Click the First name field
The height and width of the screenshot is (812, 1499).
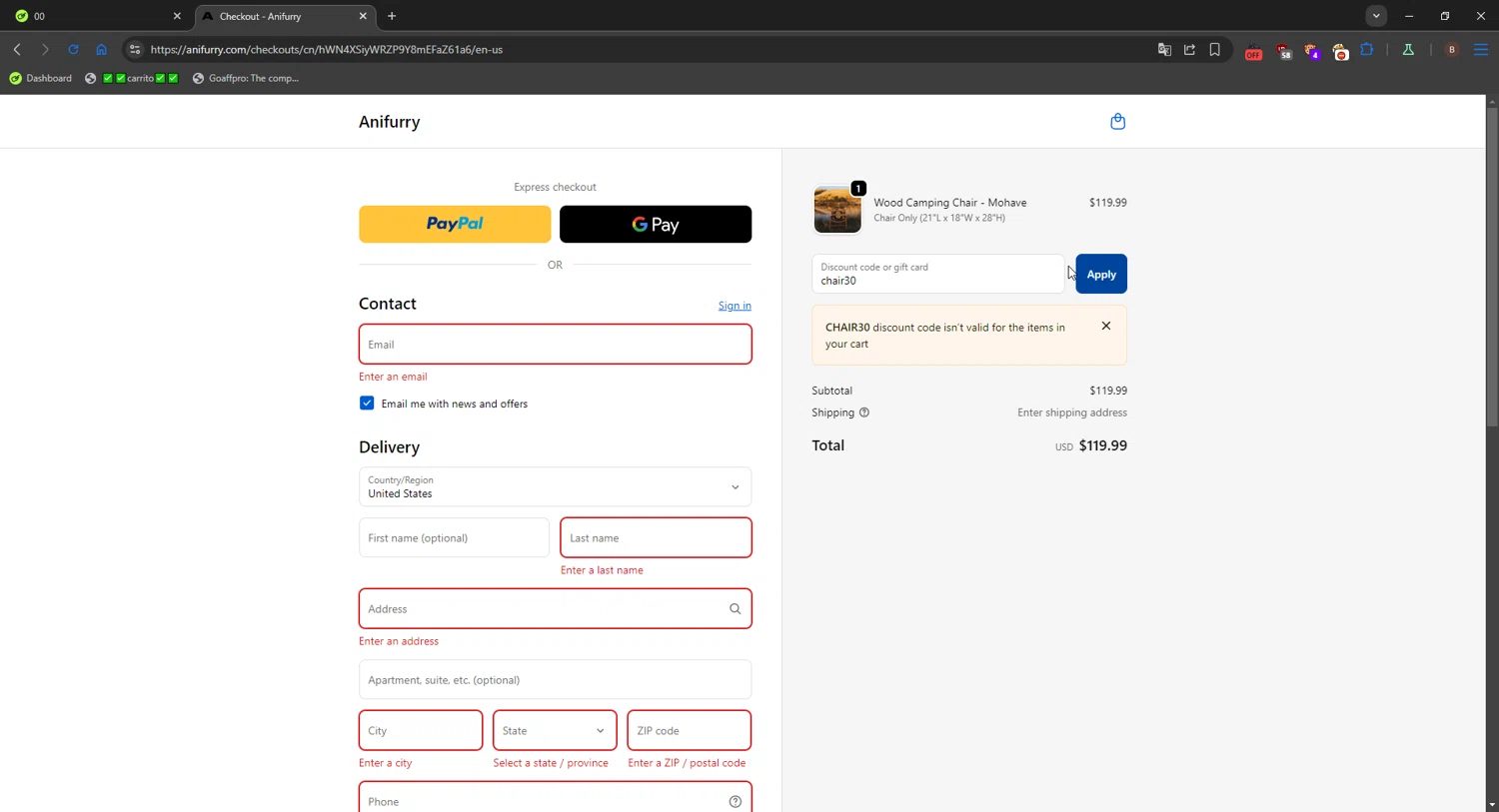[x=454, y=538]
